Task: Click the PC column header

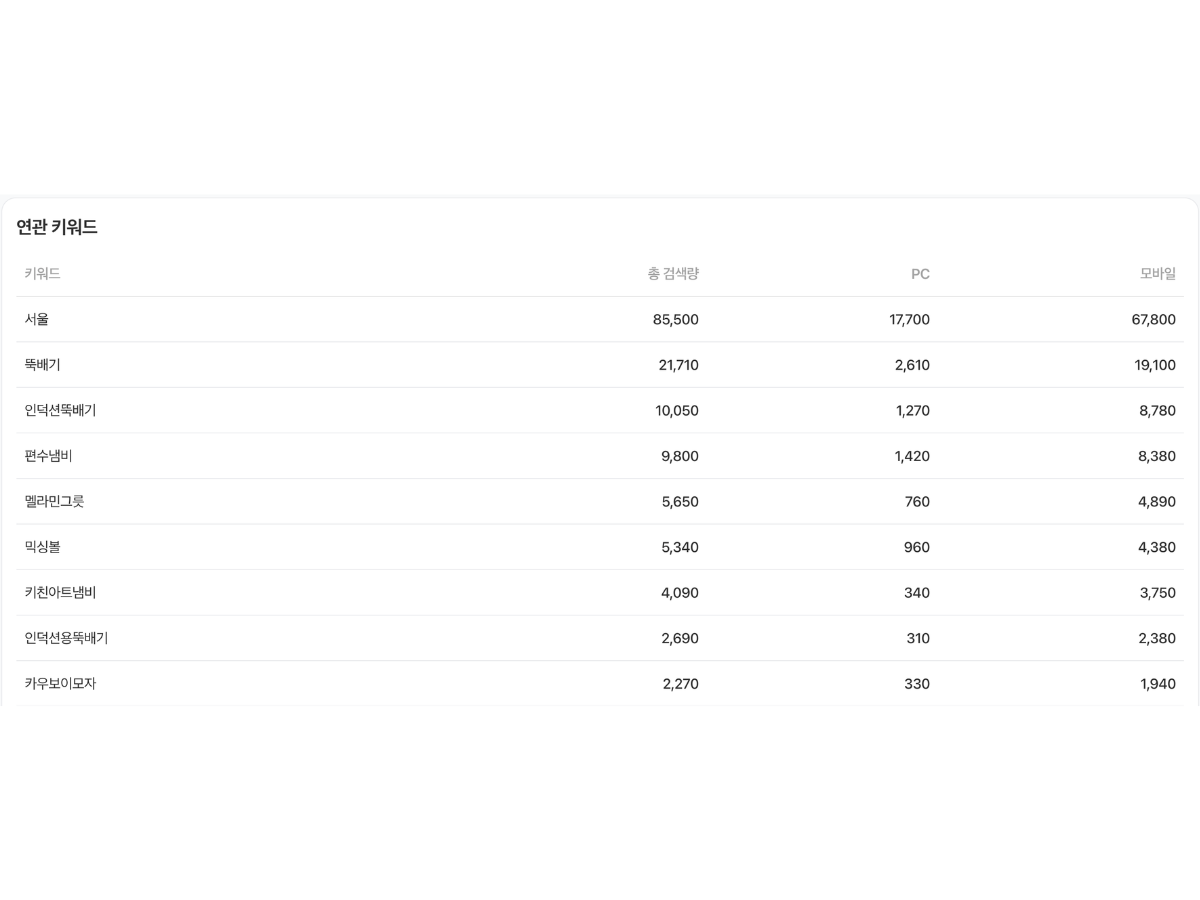Action: (x=920, y=274)
